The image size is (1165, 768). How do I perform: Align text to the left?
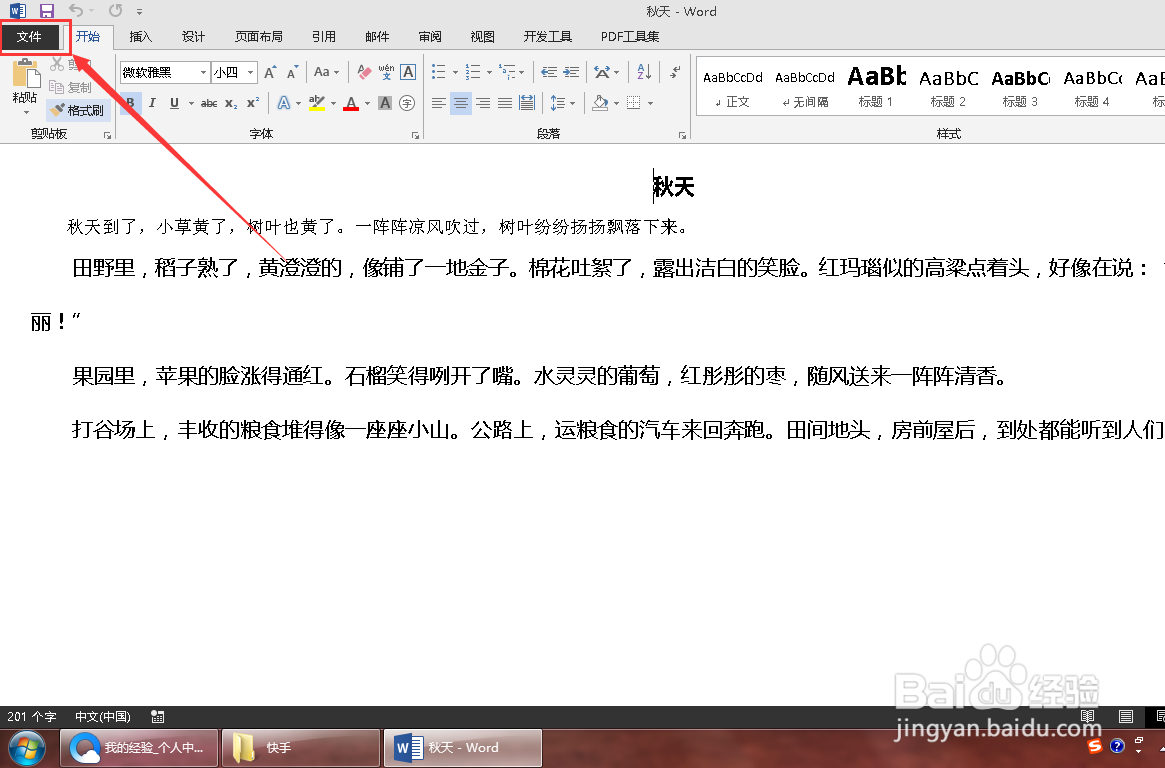pyautogui.click(x=439, y=103)
